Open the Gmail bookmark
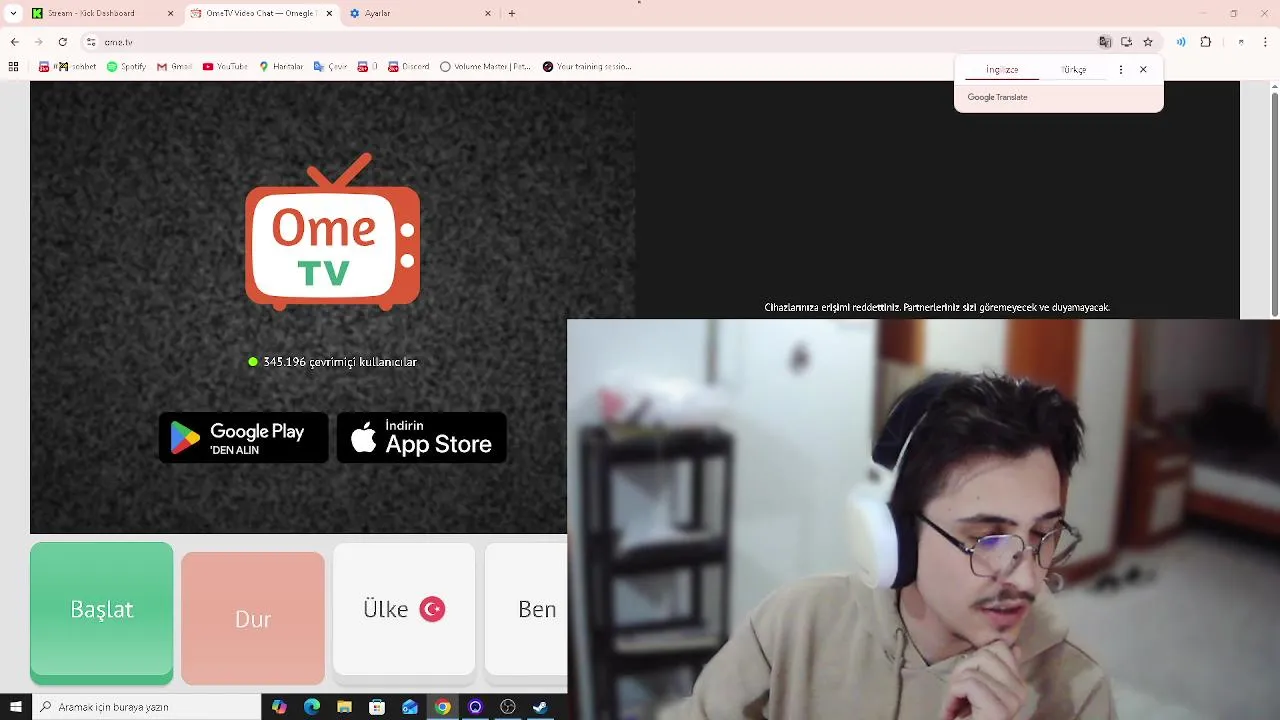The image size is (1280, 720). click(x=174, y=67)
